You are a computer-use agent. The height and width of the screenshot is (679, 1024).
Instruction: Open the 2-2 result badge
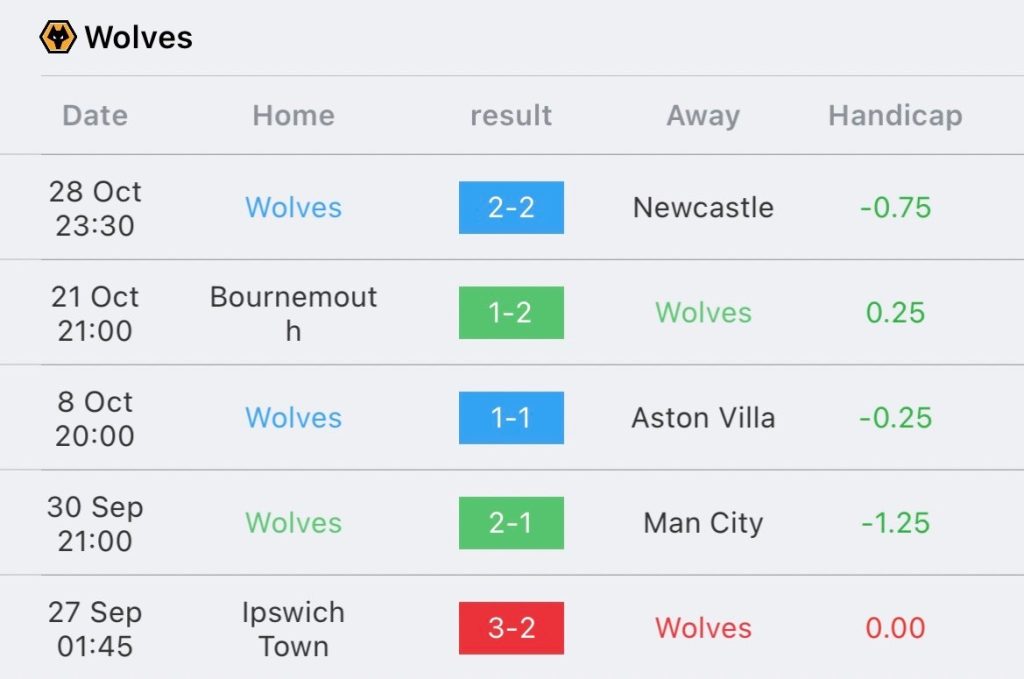point(511,208)
